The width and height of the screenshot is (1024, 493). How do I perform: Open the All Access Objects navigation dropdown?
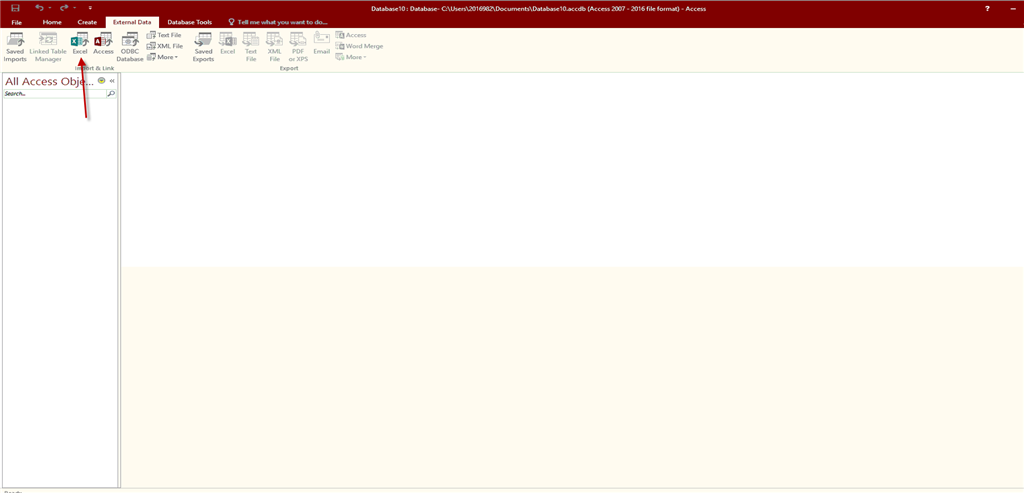[101, 80]
